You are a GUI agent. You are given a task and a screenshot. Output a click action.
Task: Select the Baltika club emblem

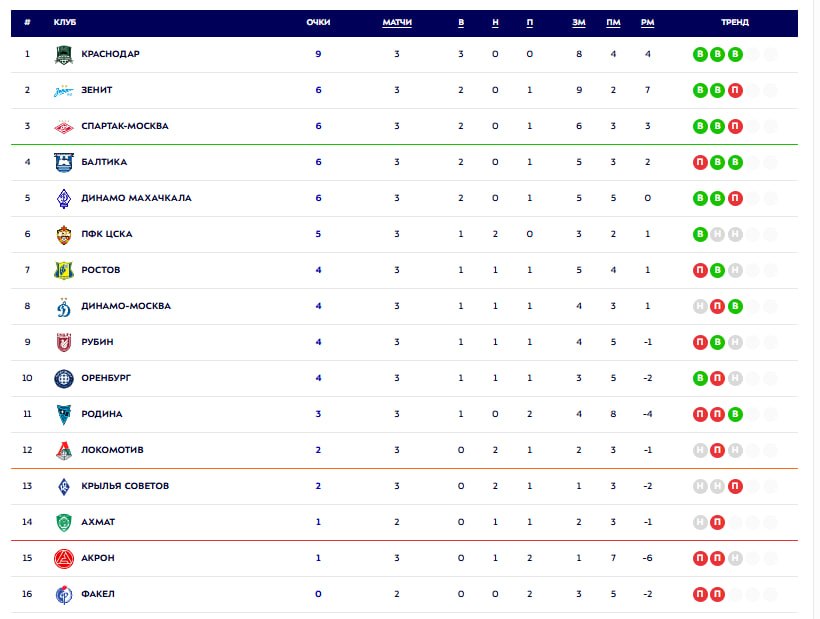(64, 163)
